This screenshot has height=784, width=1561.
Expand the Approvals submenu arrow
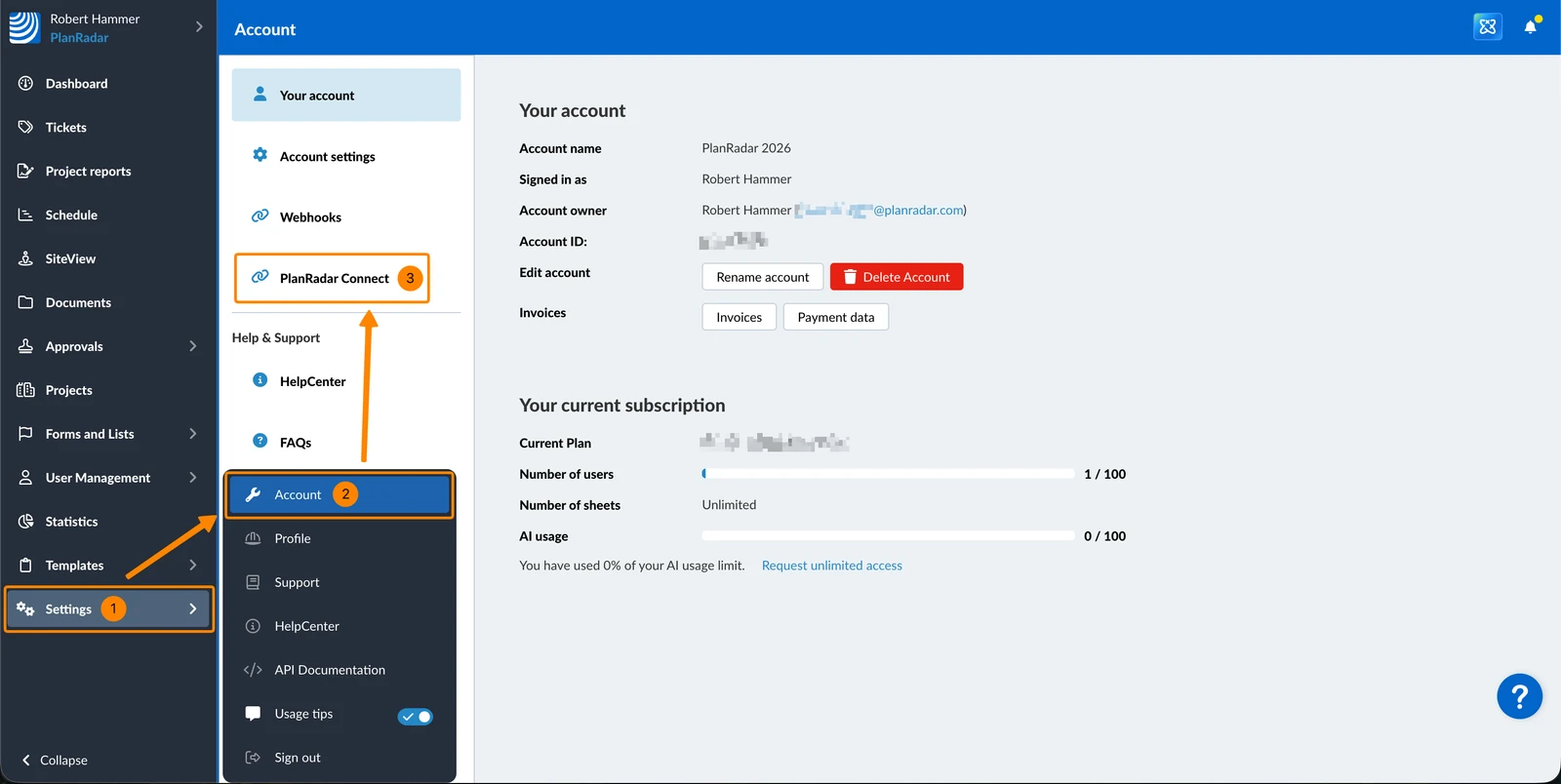[x=193, y=346]
